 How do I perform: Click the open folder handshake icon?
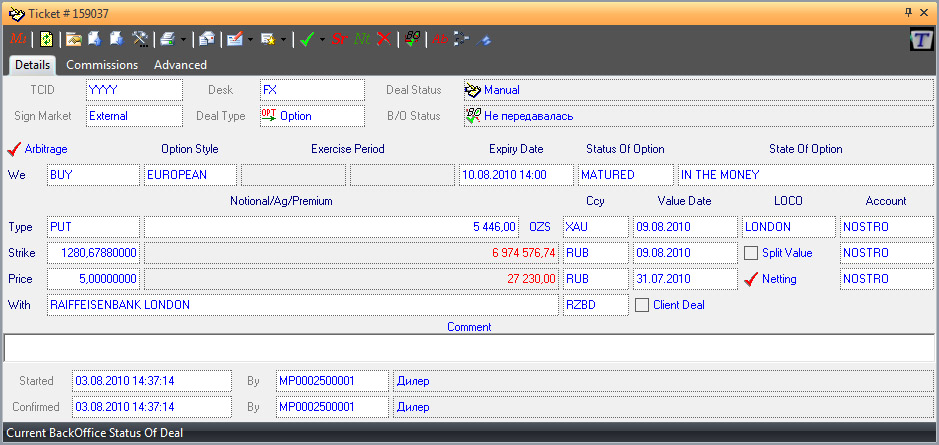(x=73, y=40)
